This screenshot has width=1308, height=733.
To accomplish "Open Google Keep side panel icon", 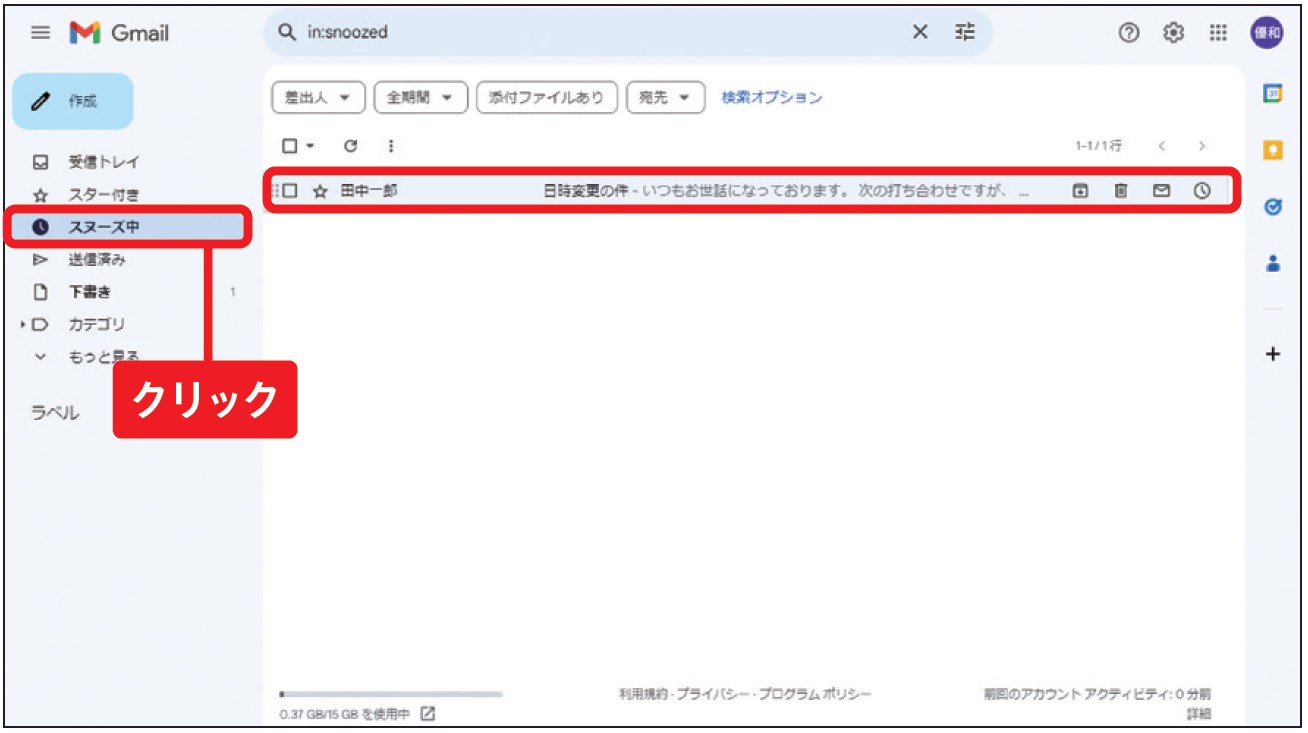I will (1273, 150).
